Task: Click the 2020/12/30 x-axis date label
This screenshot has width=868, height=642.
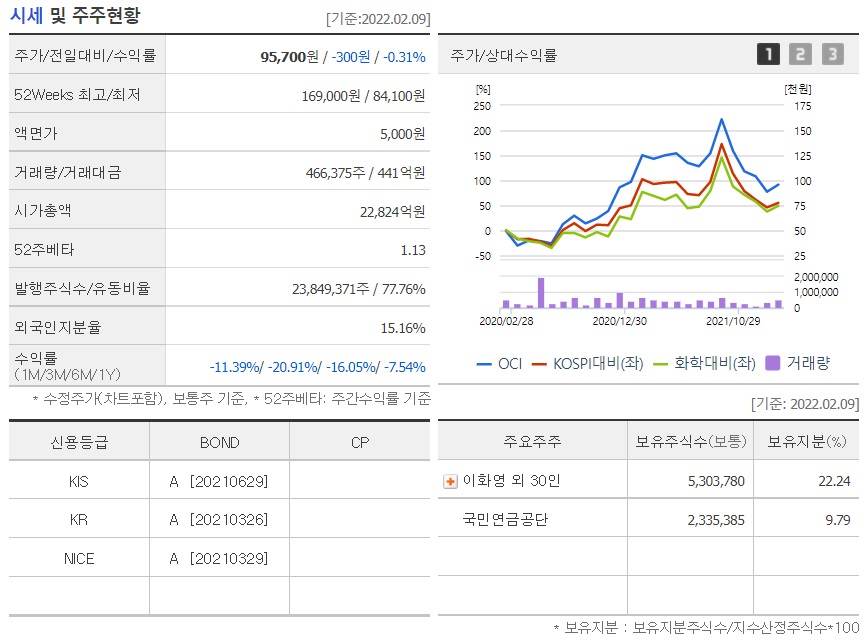Action: click(619, 321)
